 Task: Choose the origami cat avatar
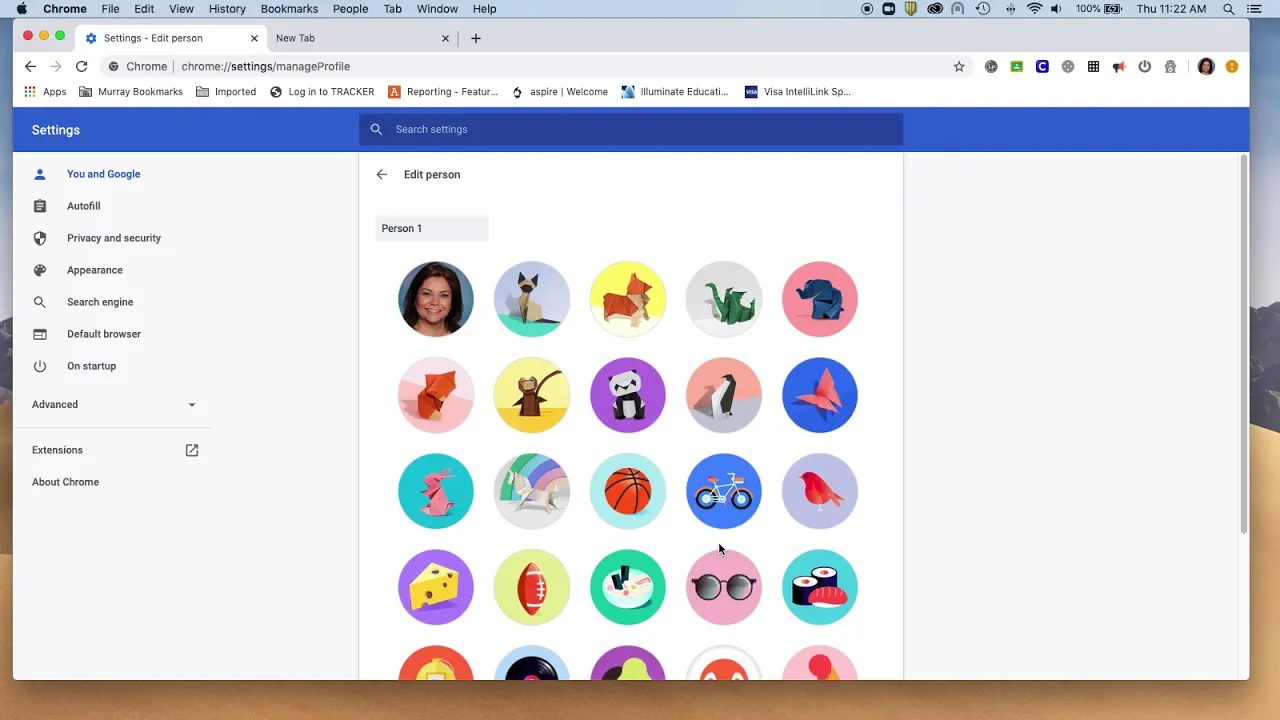pos(532,299)
